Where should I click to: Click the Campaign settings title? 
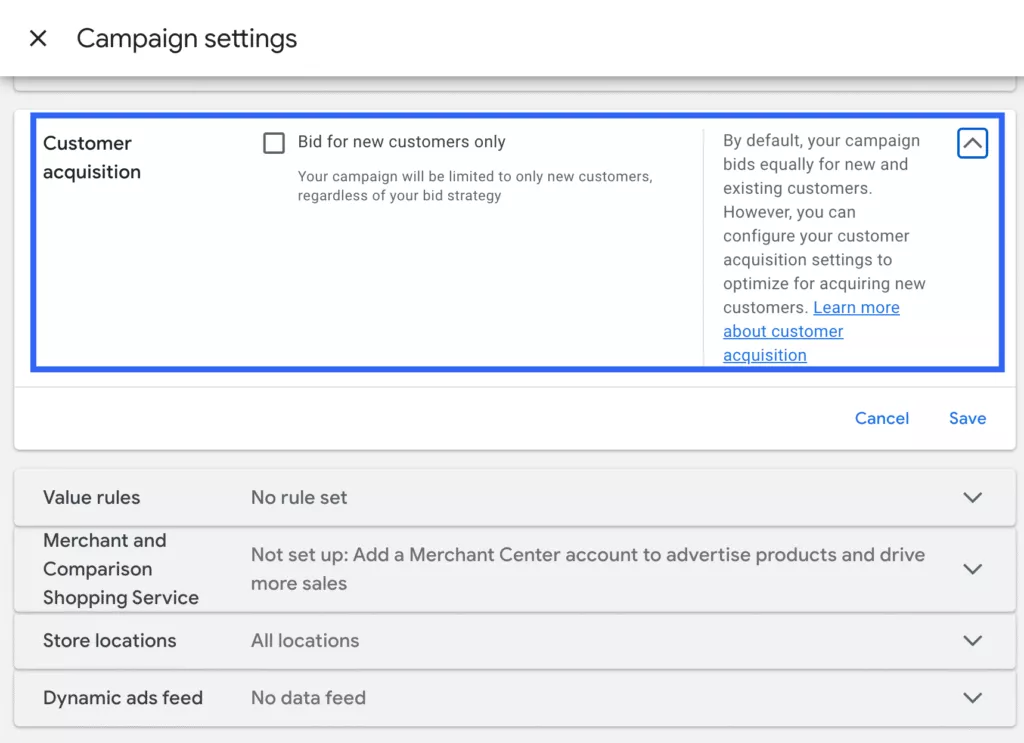(x=187, y=39)
